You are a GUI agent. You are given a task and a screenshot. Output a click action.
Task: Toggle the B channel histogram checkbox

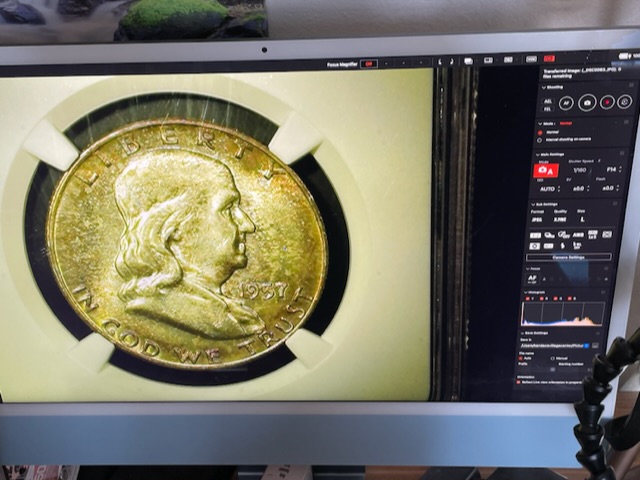click(569, 299)
